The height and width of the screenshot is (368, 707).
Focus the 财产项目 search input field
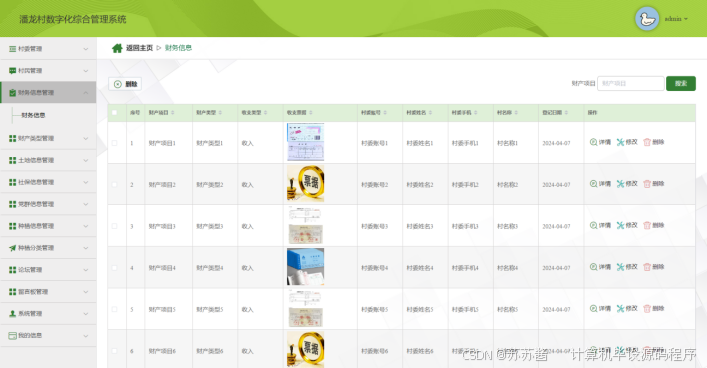click(630, 83)
